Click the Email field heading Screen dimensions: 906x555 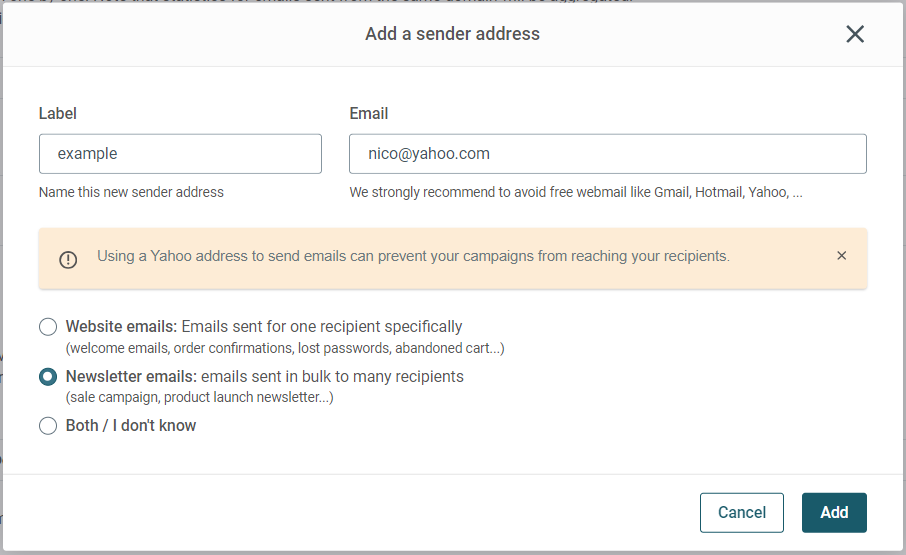[x=369, y=114]
